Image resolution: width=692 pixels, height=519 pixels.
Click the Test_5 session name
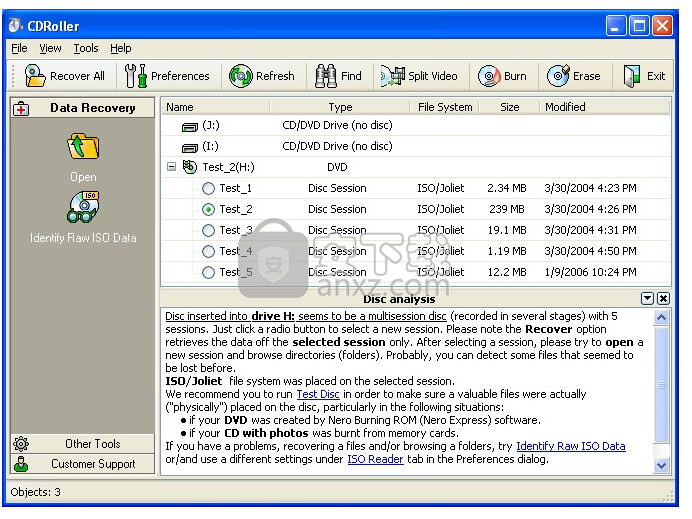[x=236, y=272]
